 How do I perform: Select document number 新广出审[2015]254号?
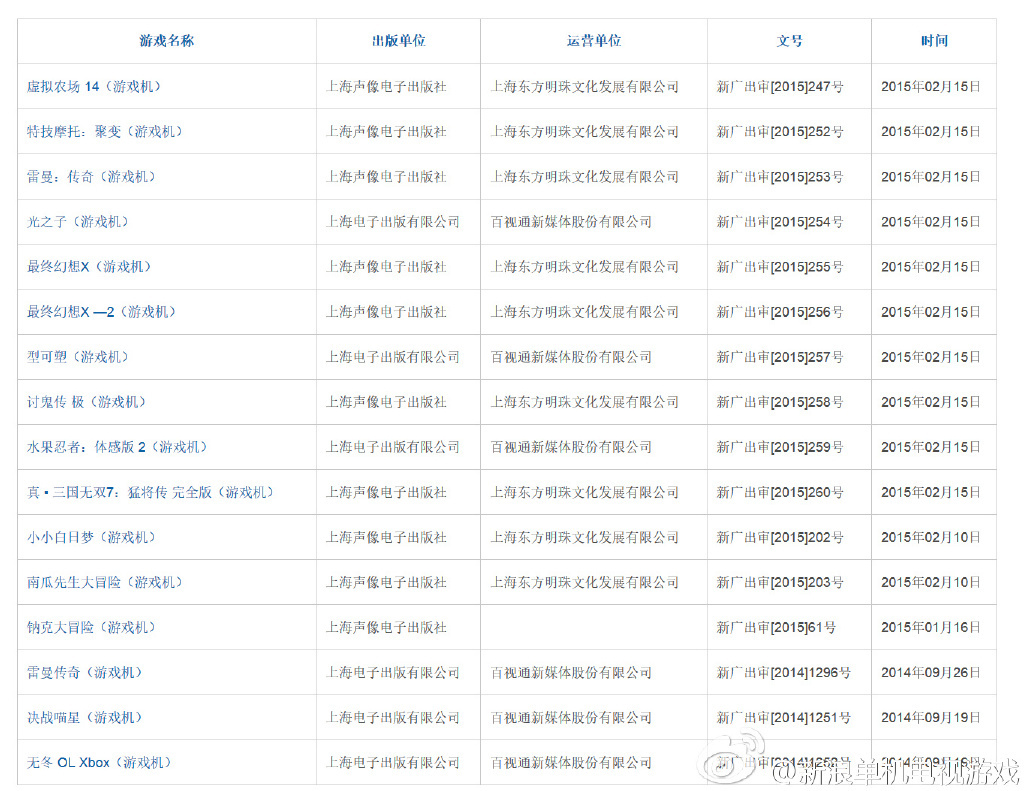780,221
